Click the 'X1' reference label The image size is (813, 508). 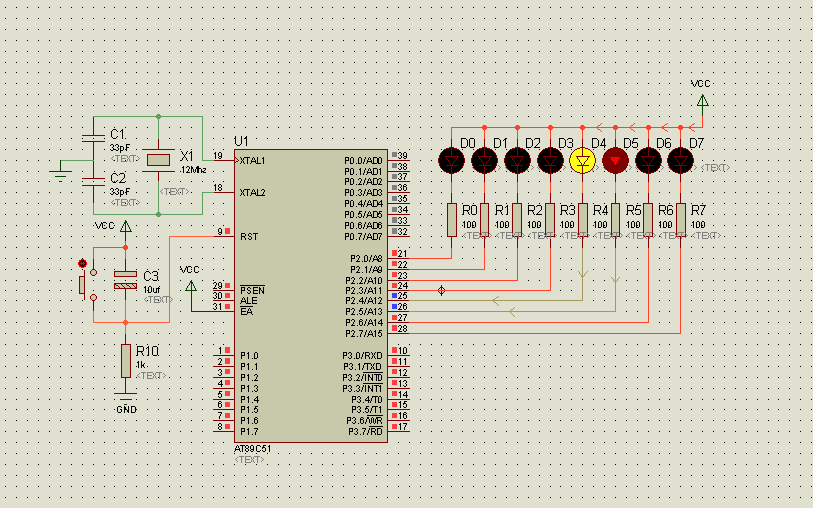pos(187,156)
